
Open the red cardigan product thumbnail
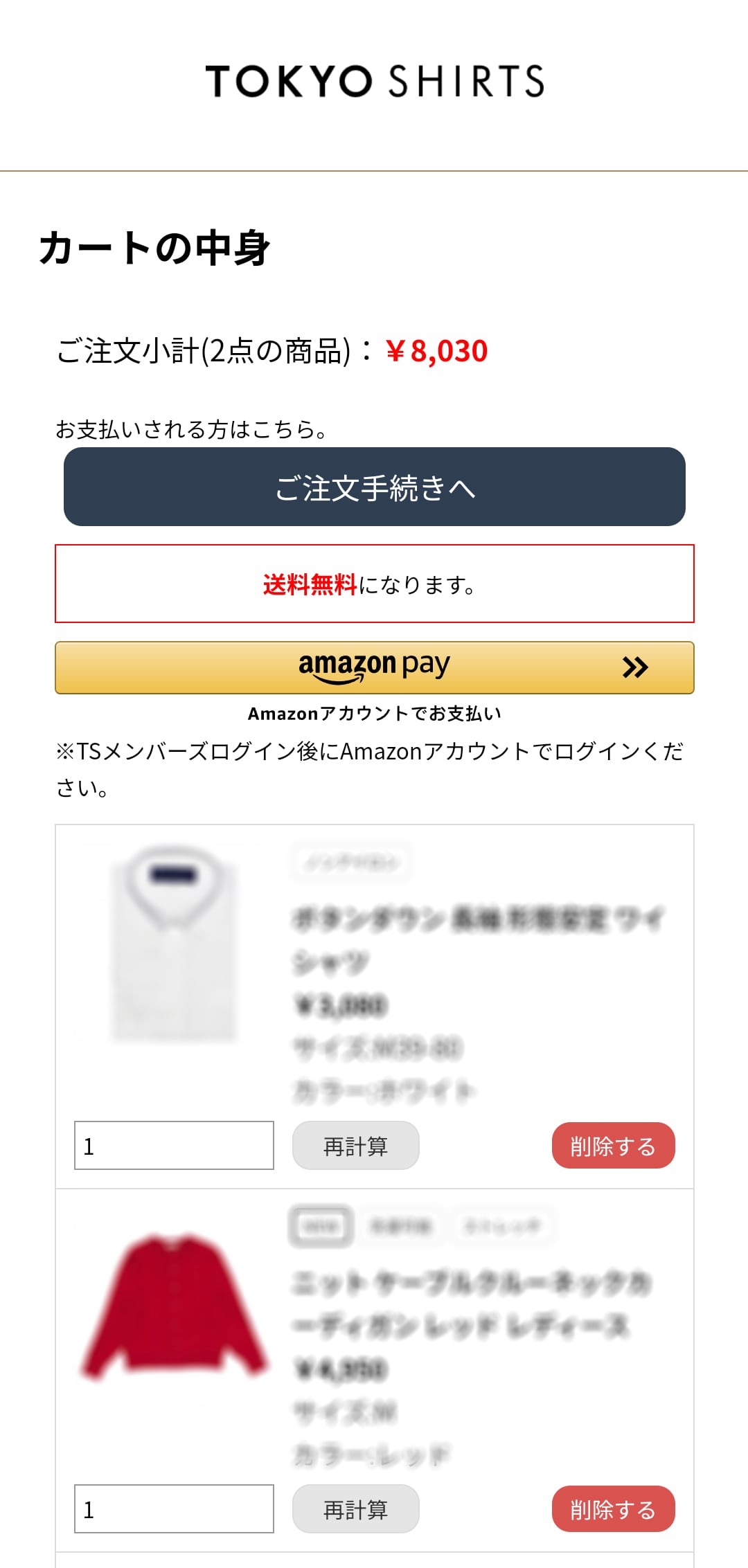coord(174,1306)
